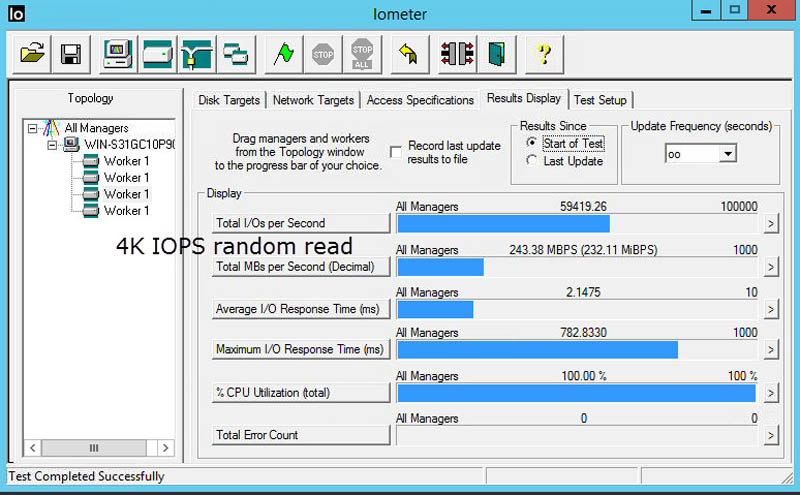Expand Total I/Os per Second arrow button
This screenshot has height=495, width=800.
click(x=770, y=223)
